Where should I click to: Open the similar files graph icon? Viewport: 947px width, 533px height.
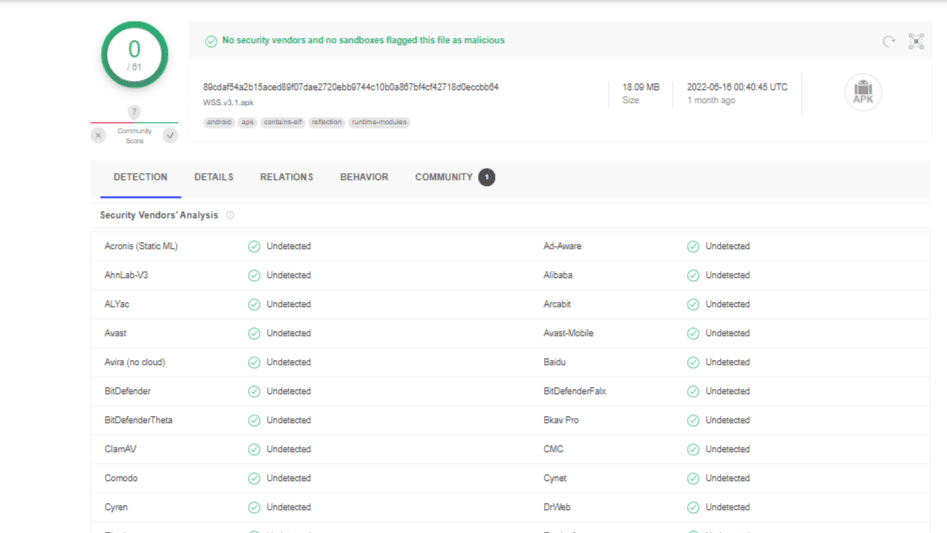[916, 41]
